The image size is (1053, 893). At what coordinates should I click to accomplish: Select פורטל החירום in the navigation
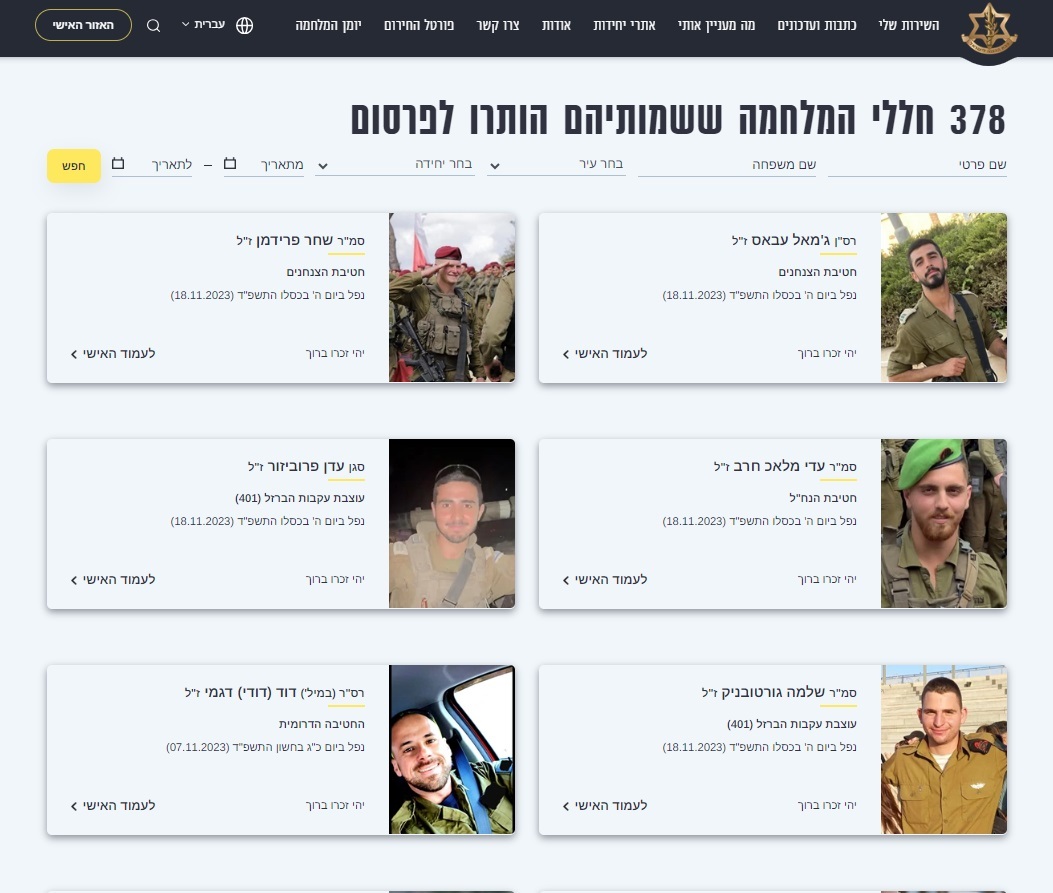pyautogui.click(x=419, y=25)
